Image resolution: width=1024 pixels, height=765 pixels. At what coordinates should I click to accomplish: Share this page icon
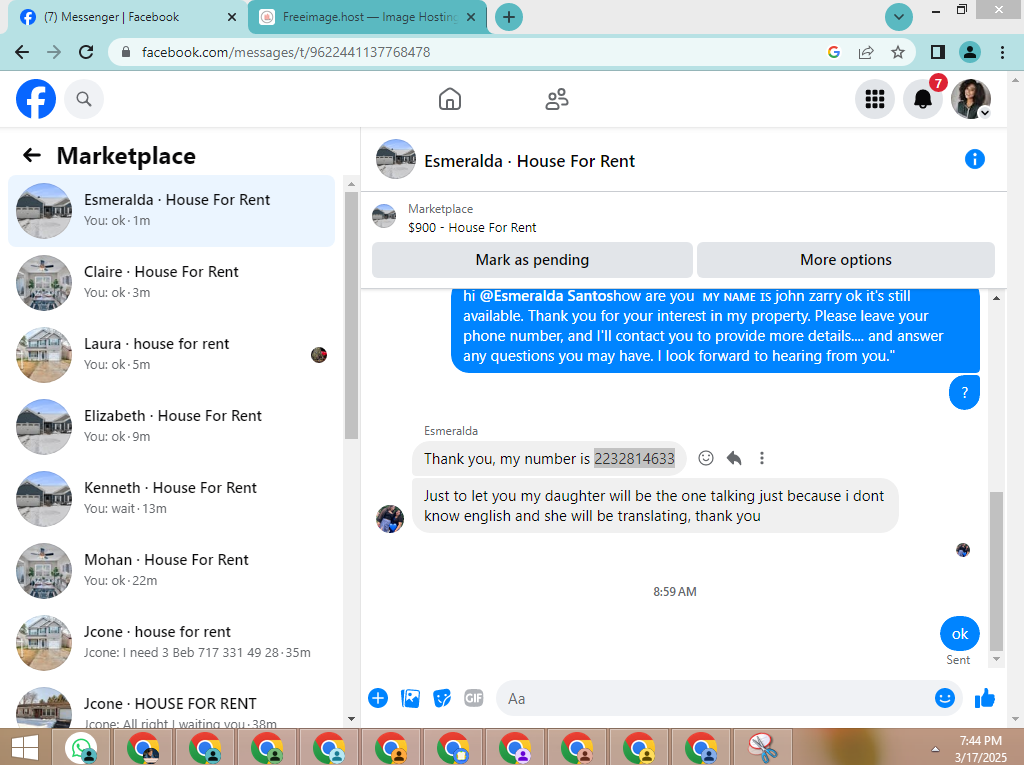(x=866, y=52)
